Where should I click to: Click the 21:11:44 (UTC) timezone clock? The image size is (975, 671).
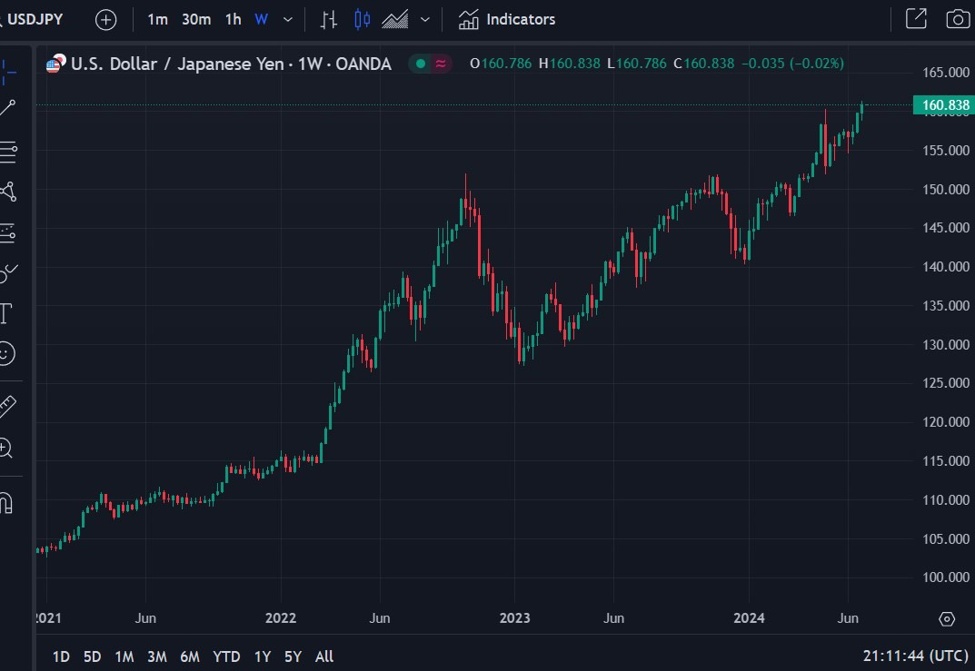(915, 656)
